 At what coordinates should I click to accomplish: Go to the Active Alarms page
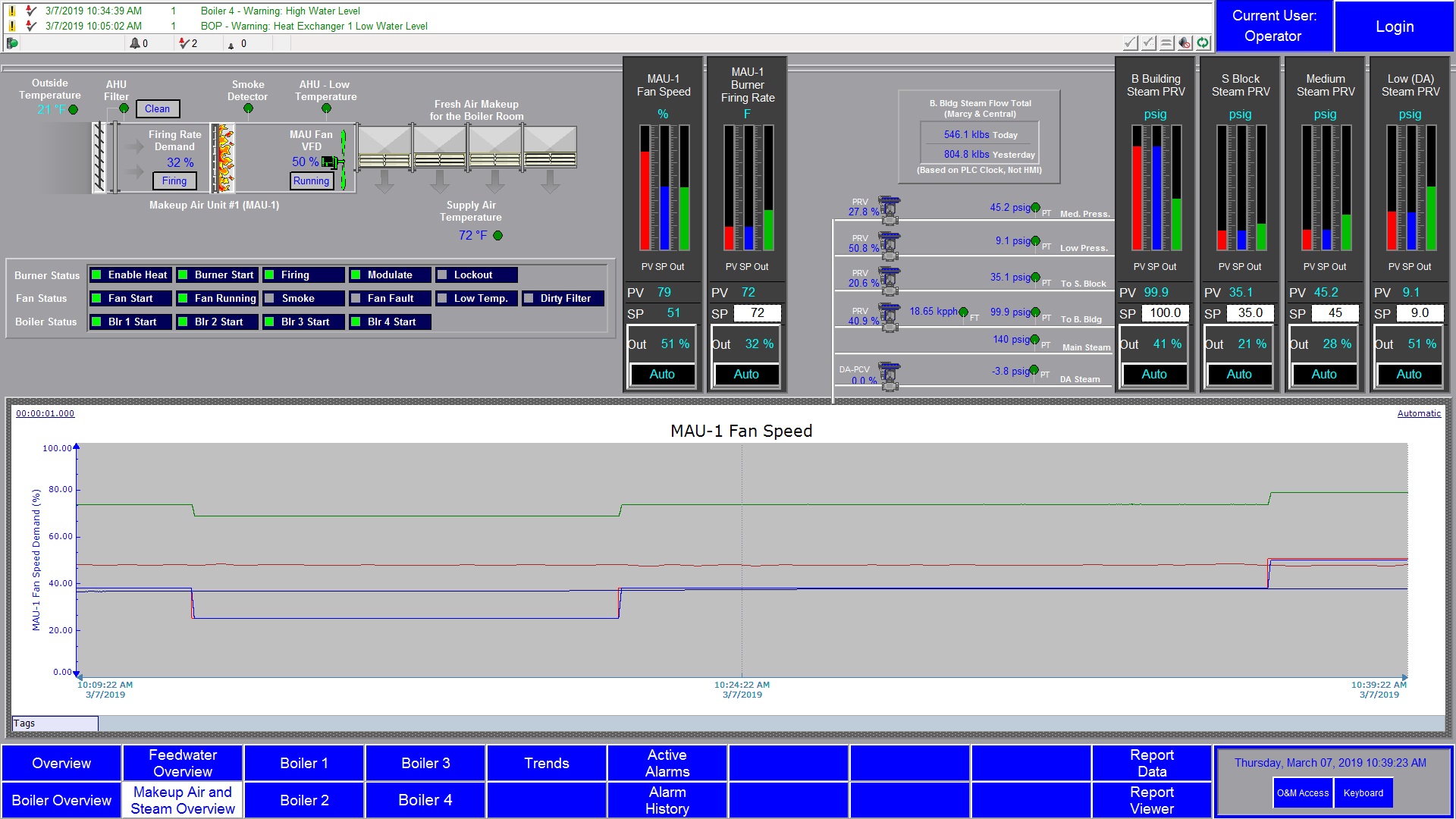667,763
